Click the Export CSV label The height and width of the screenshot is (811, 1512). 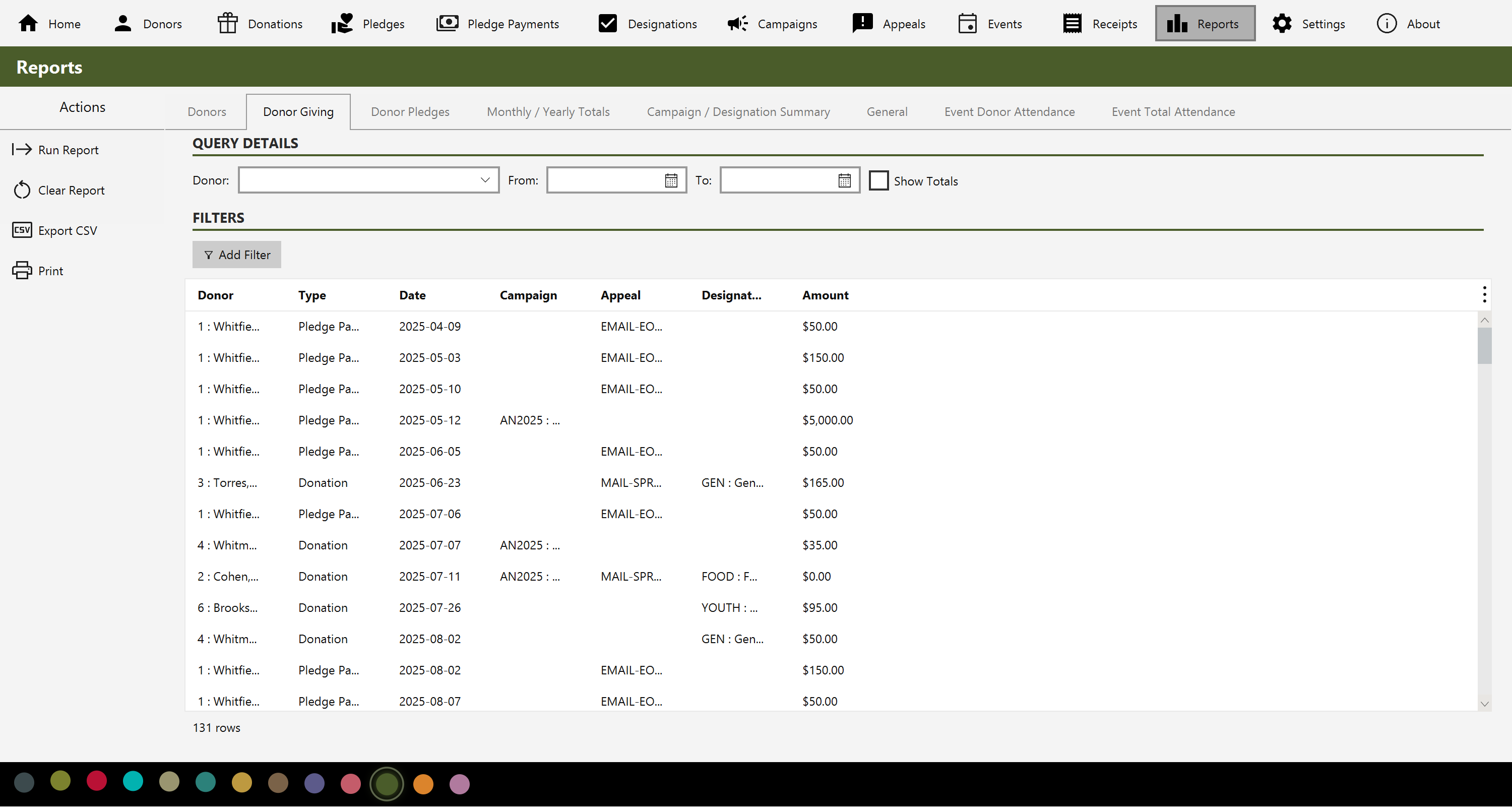pos(68,231)
